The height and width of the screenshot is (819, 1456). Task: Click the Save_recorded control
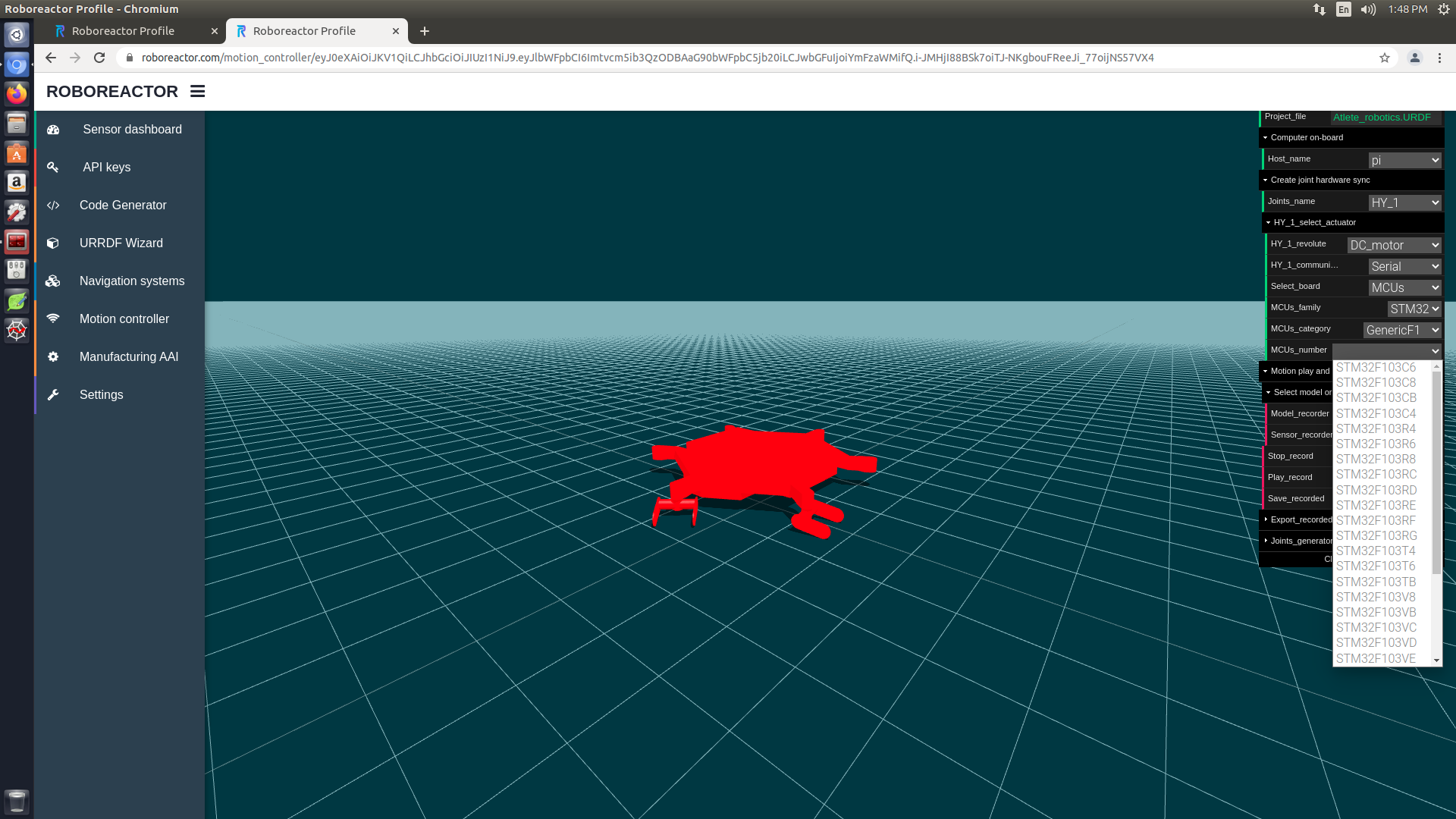1298,498
